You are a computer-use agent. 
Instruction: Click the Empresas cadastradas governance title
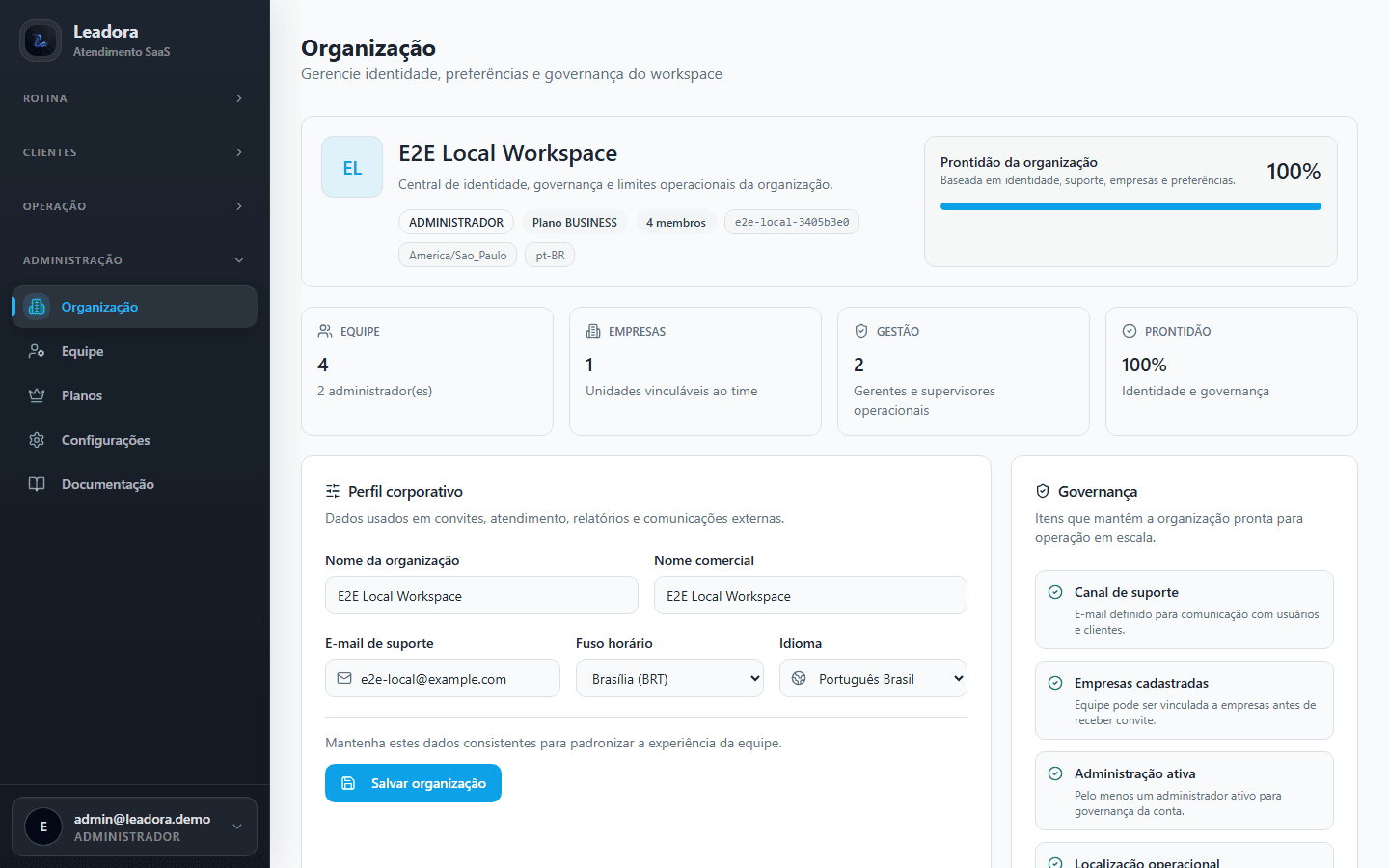coord(1141,683)
